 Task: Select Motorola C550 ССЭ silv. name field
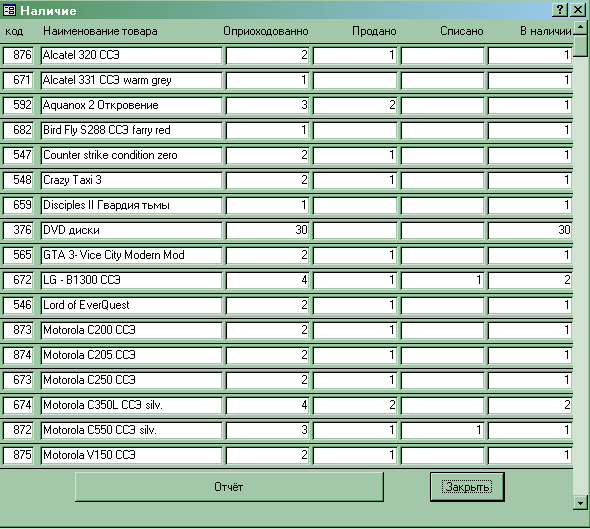[131, 430]
